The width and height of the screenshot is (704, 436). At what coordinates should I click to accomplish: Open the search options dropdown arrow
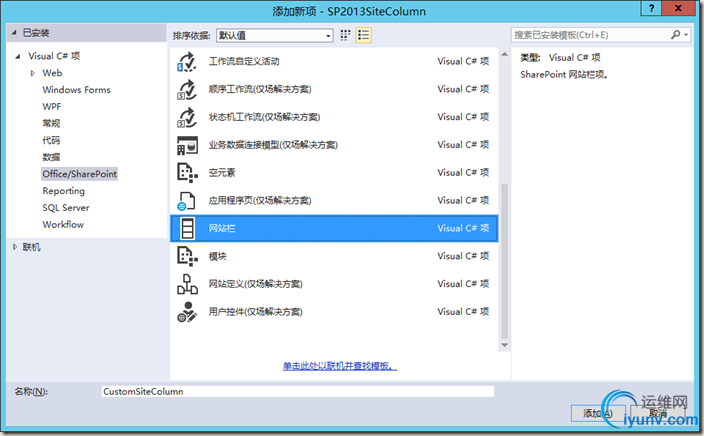tap(686, 35)
